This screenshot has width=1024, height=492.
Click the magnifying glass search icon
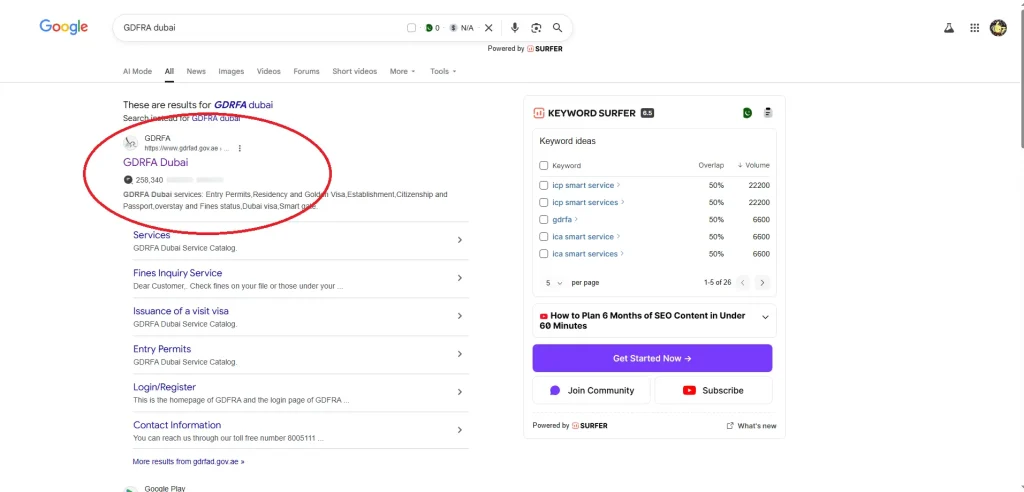[x=558, y=28]
